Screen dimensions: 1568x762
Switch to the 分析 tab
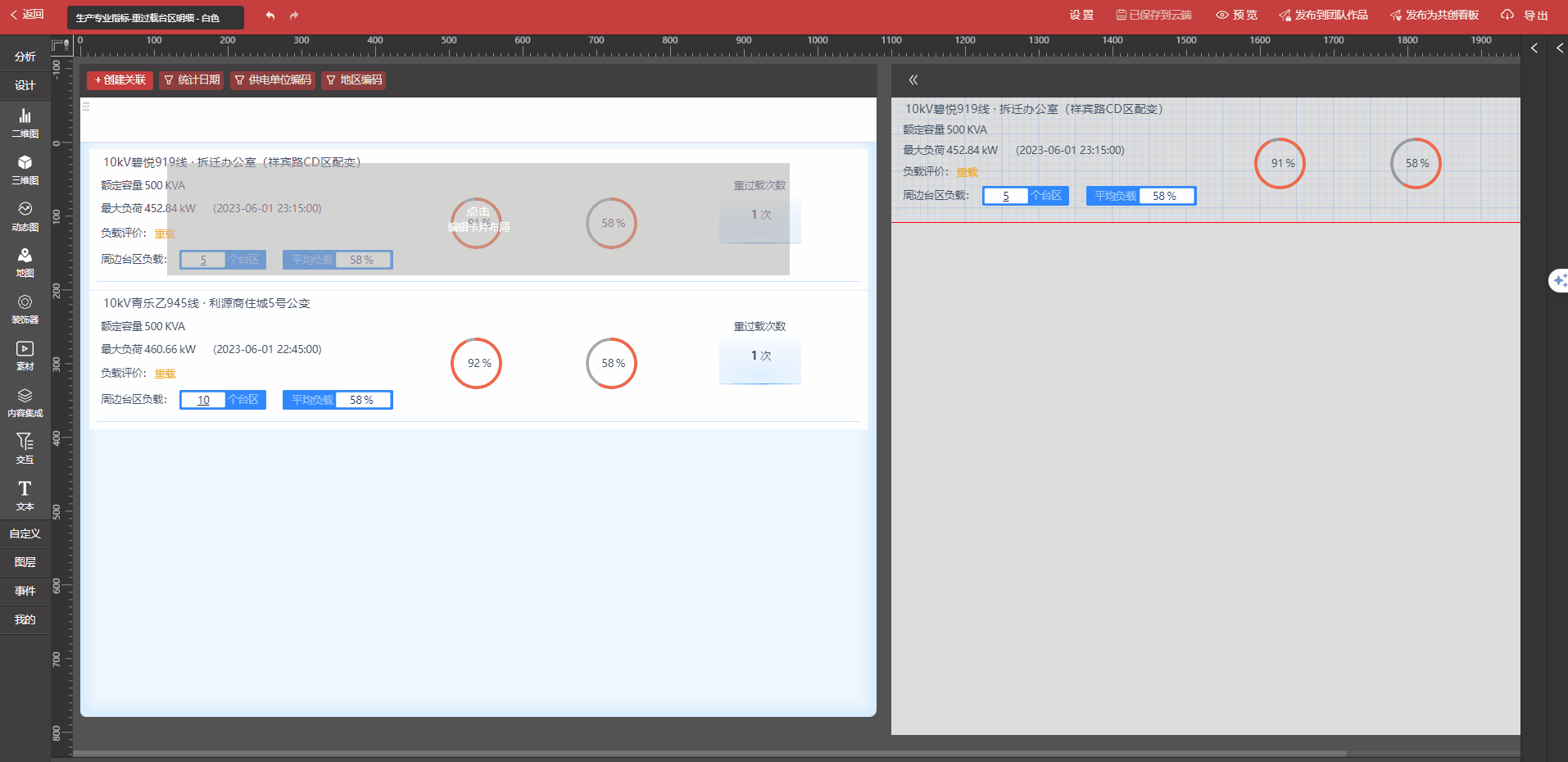pyautogui.click(x=25, y=57)
